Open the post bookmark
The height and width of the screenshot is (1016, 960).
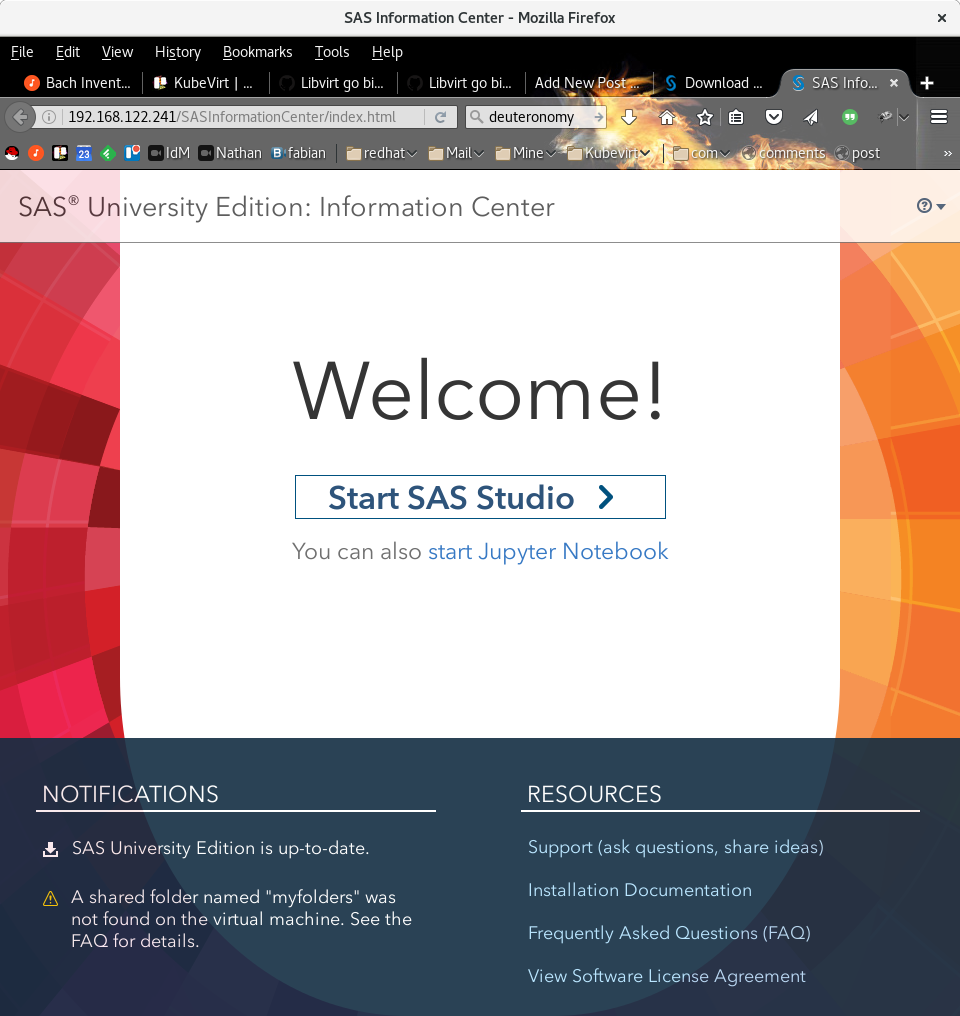click(x=858, y=154)
